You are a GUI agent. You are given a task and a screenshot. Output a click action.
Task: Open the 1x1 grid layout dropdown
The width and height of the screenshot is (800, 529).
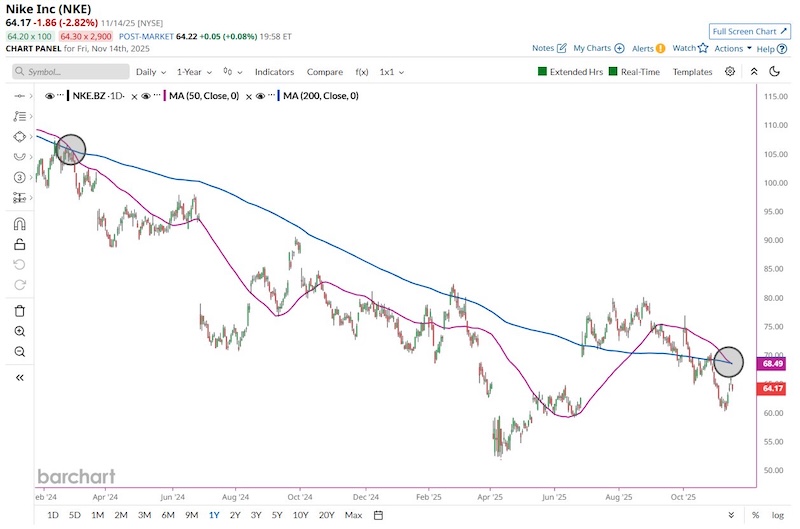392,72
